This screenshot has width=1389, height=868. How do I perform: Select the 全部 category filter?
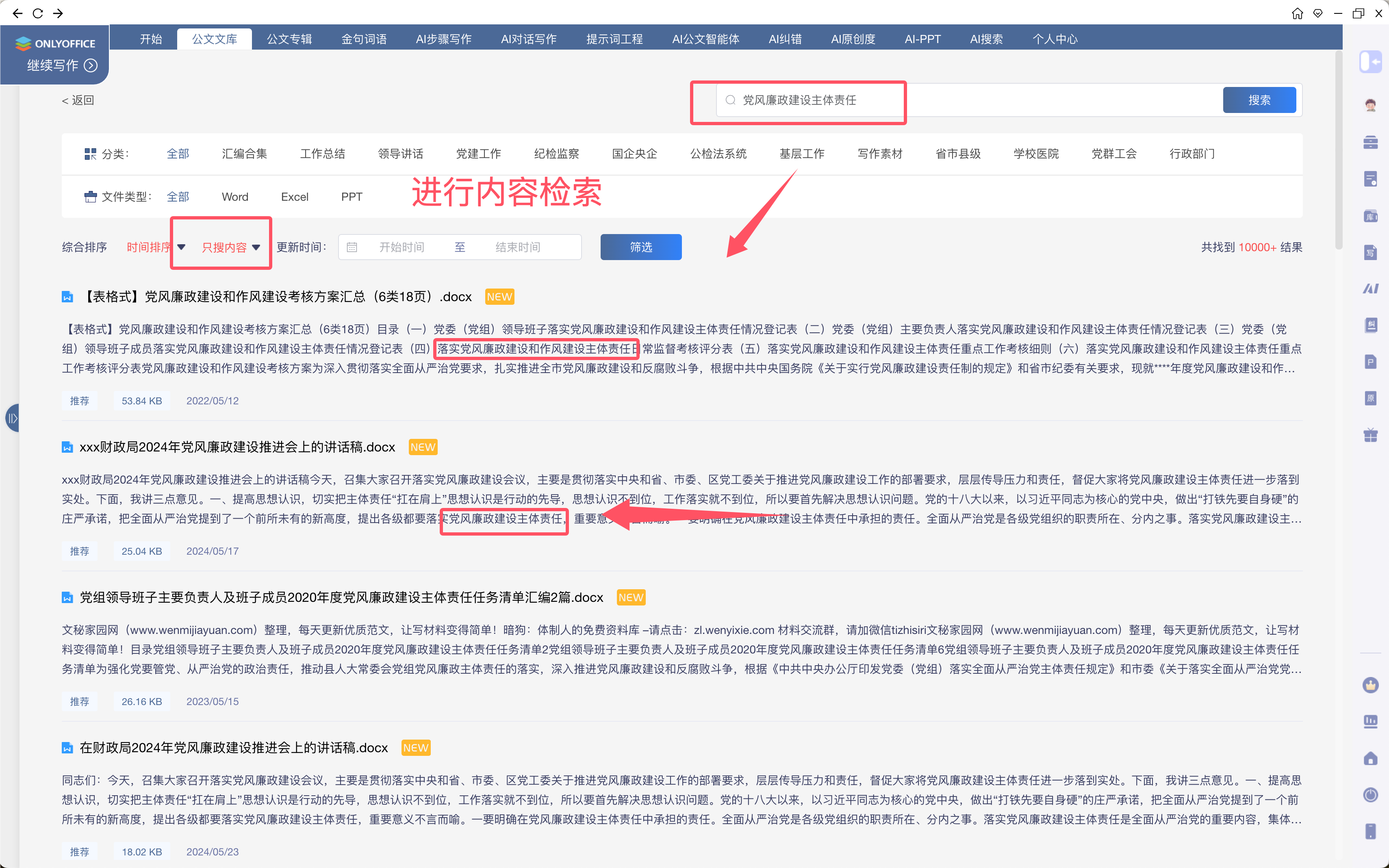click(x=178, y=153)
